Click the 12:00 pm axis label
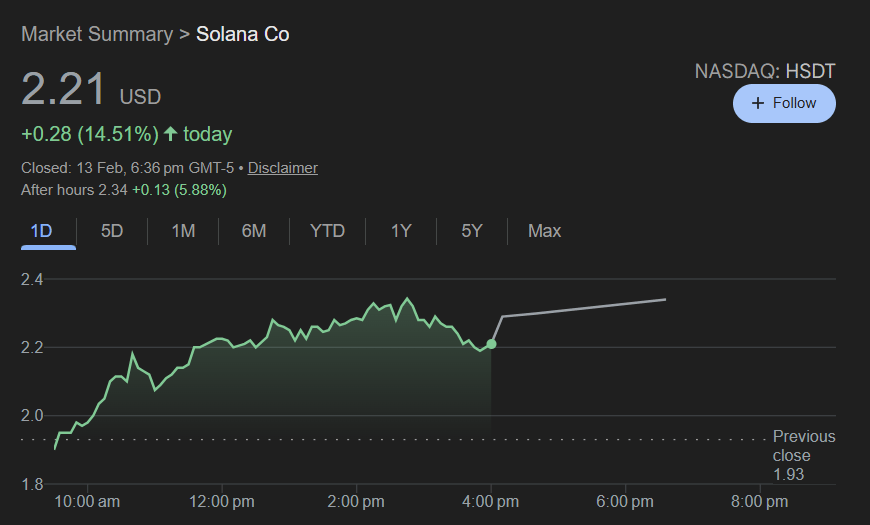This screenshot has height=525, width=870. (x=220, y=501)
